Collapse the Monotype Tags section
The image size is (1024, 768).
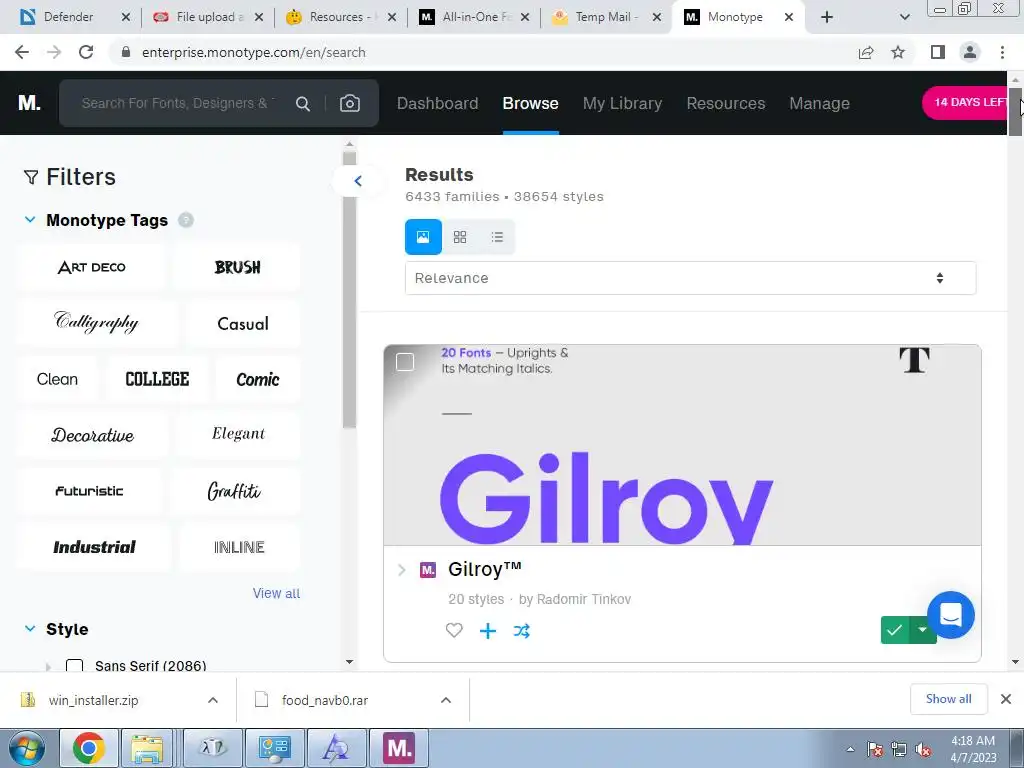30,220
